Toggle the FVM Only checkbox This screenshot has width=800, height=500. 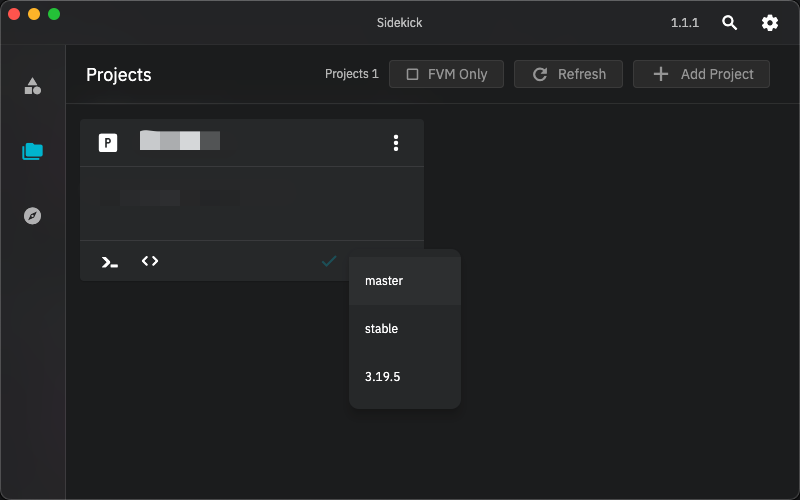click(x=412, y=74)
